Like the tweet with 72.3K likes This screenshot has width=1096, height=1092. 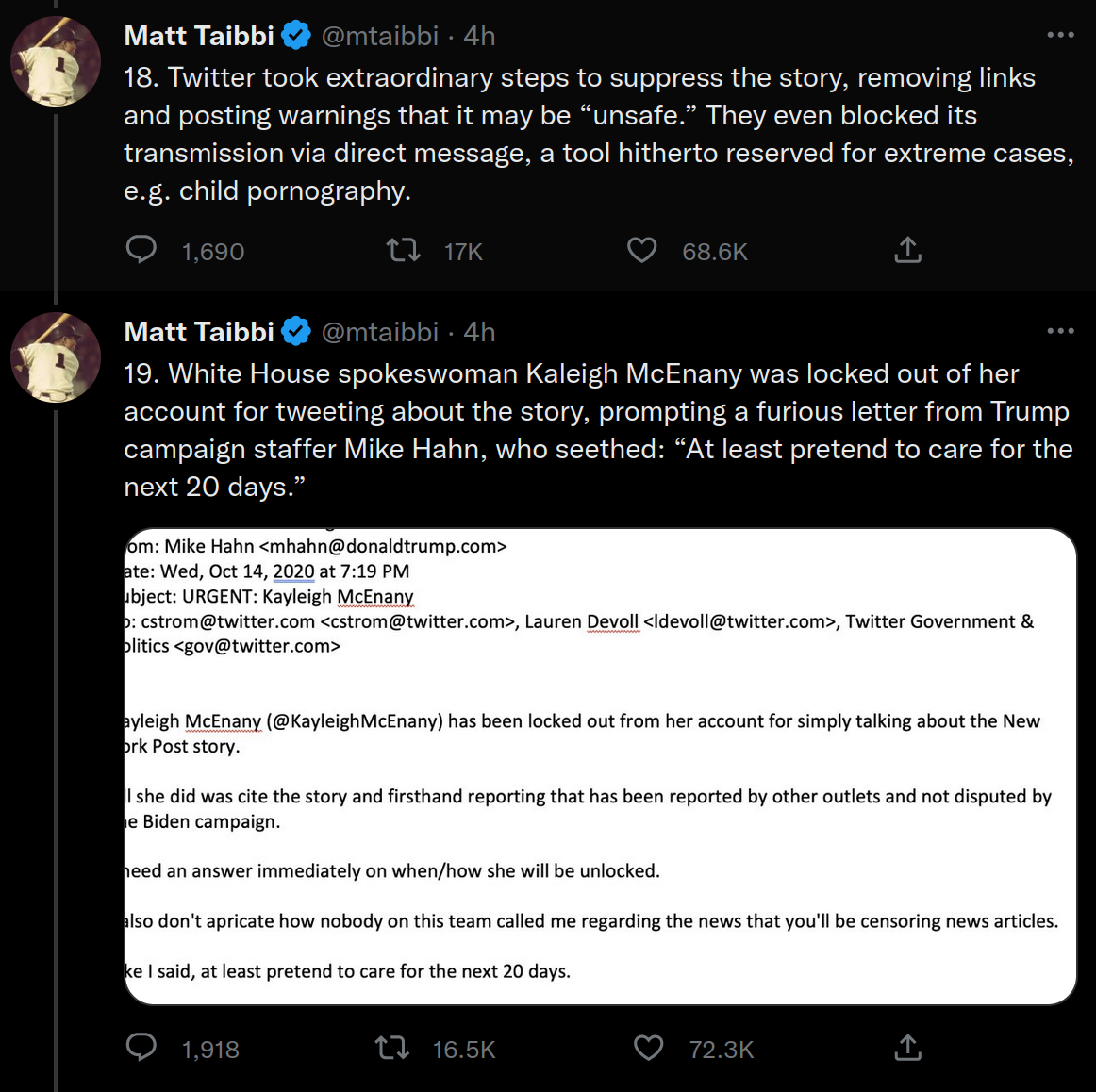pos(648,1048)
